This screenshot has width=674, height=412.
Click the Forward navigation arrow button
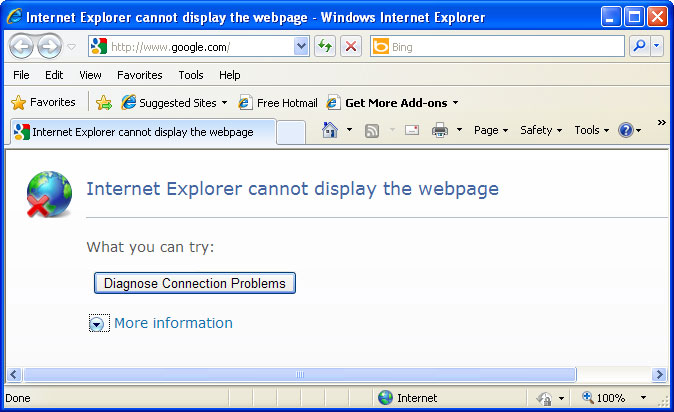(x=49, y=46)
